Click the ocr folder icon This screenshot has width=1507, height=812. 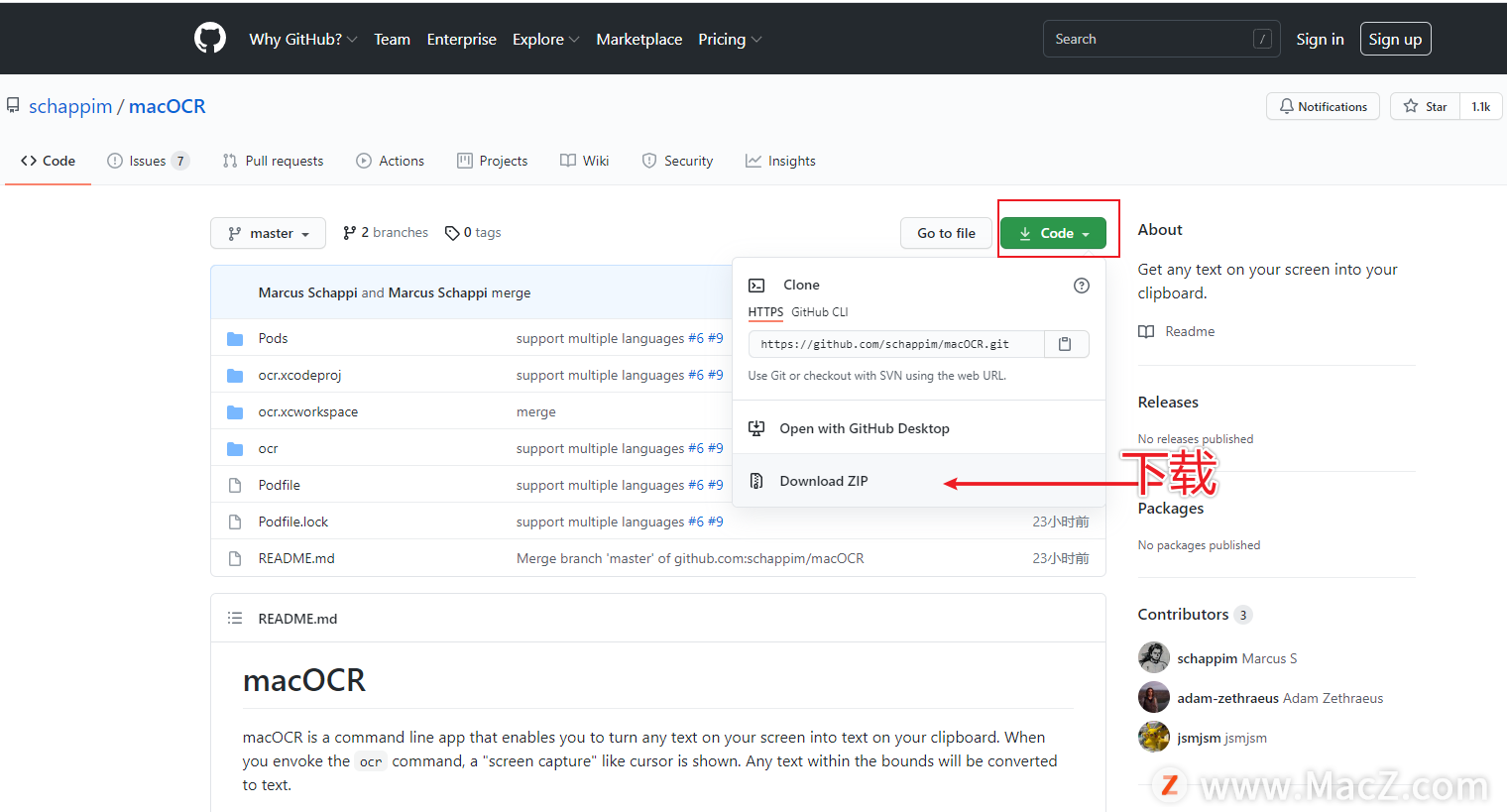[235, 449]
